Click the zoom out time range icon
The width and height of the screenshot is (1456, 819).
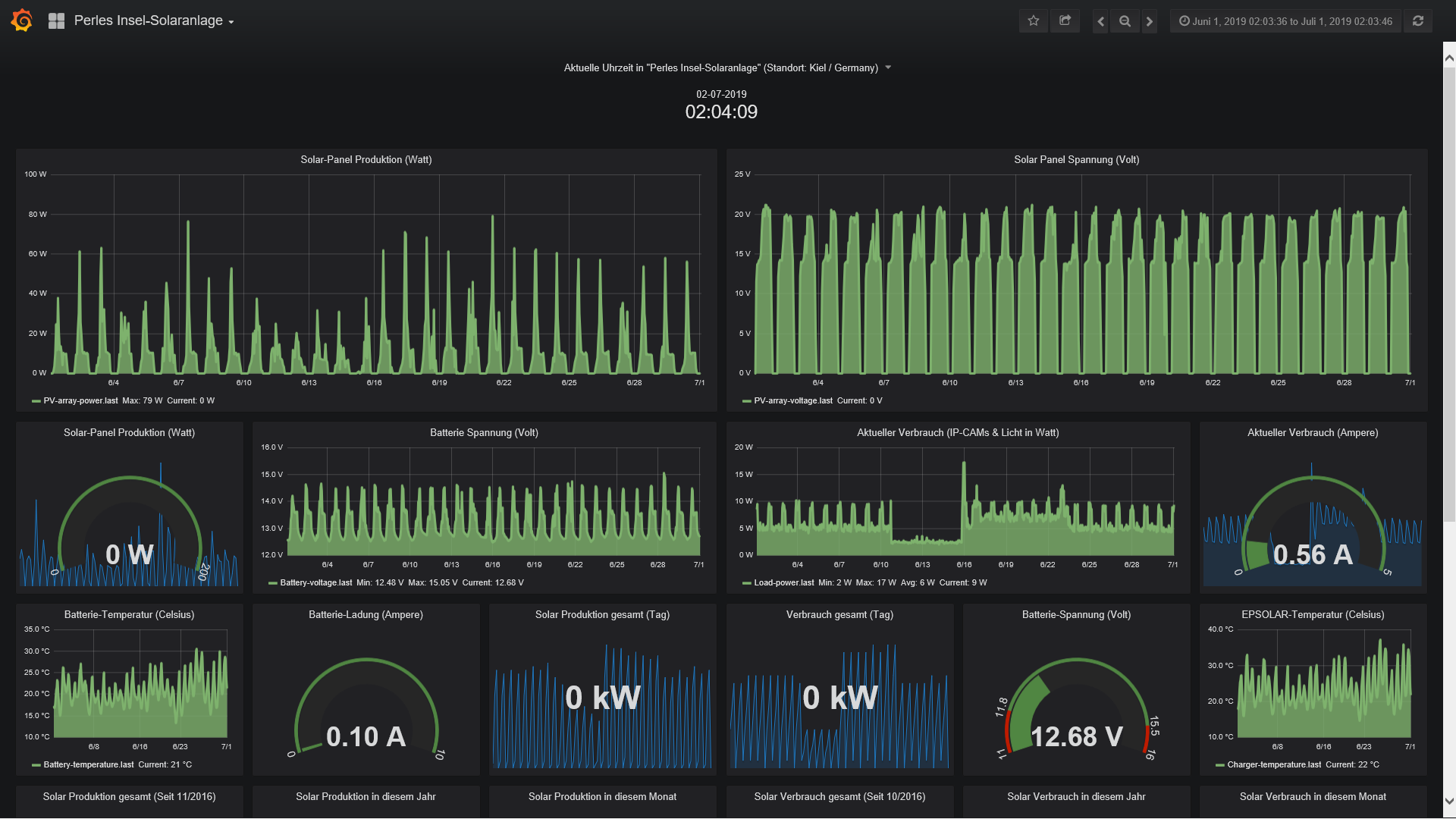(x=1125, y=21)
